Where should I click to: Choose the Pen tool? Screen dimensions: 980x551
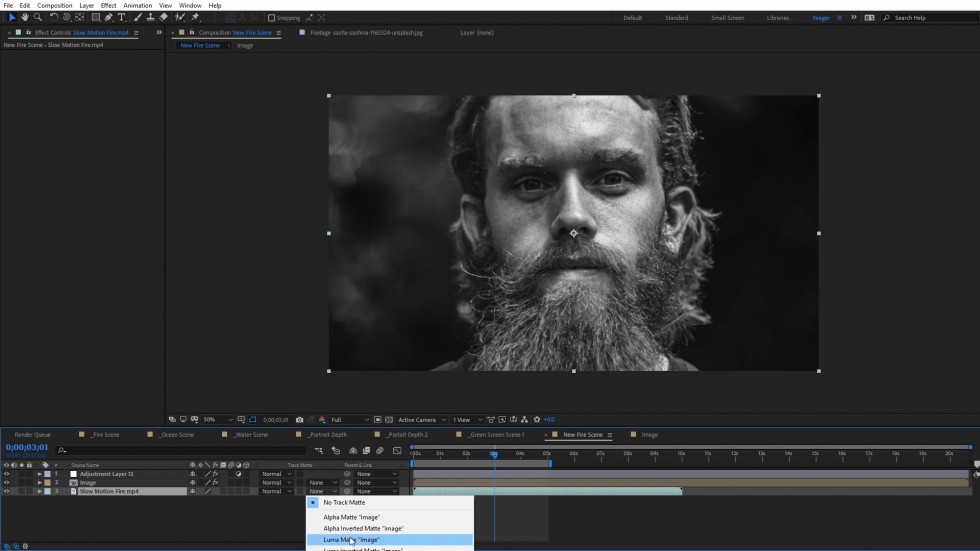click(x=109, y=17)
